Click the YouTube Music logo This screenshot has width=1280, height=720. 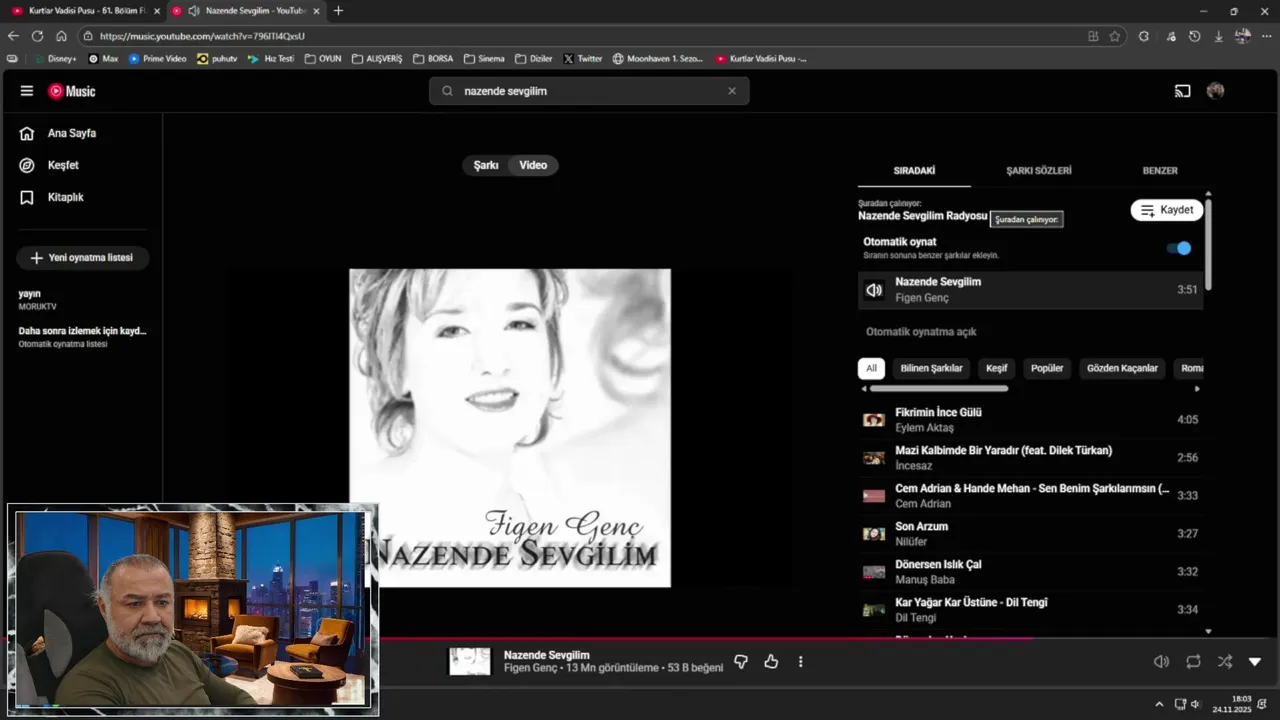pyautogui.click(x=72, y=91)
